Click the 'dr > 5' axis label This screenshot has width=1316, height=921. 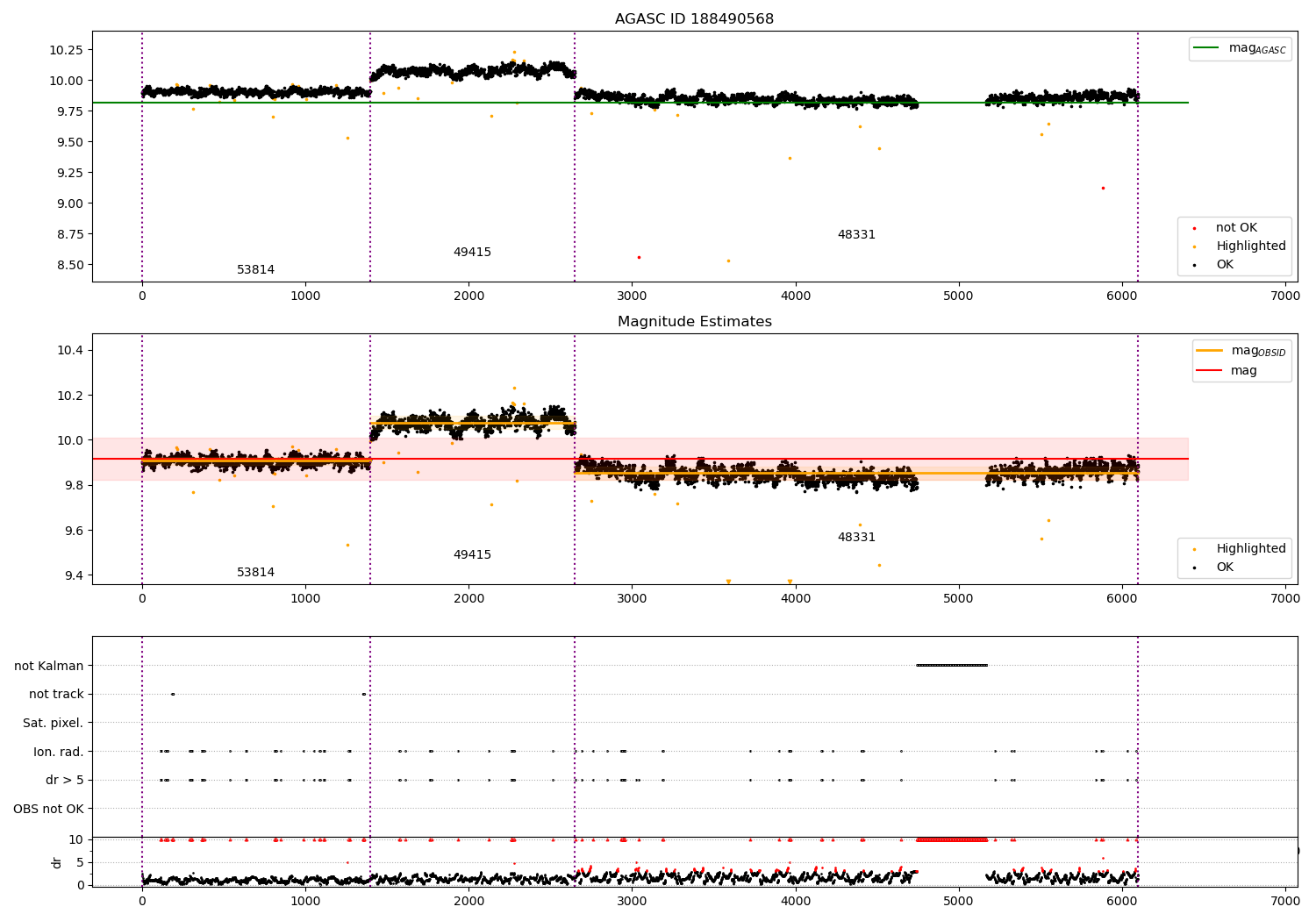[x=65, y=781]
